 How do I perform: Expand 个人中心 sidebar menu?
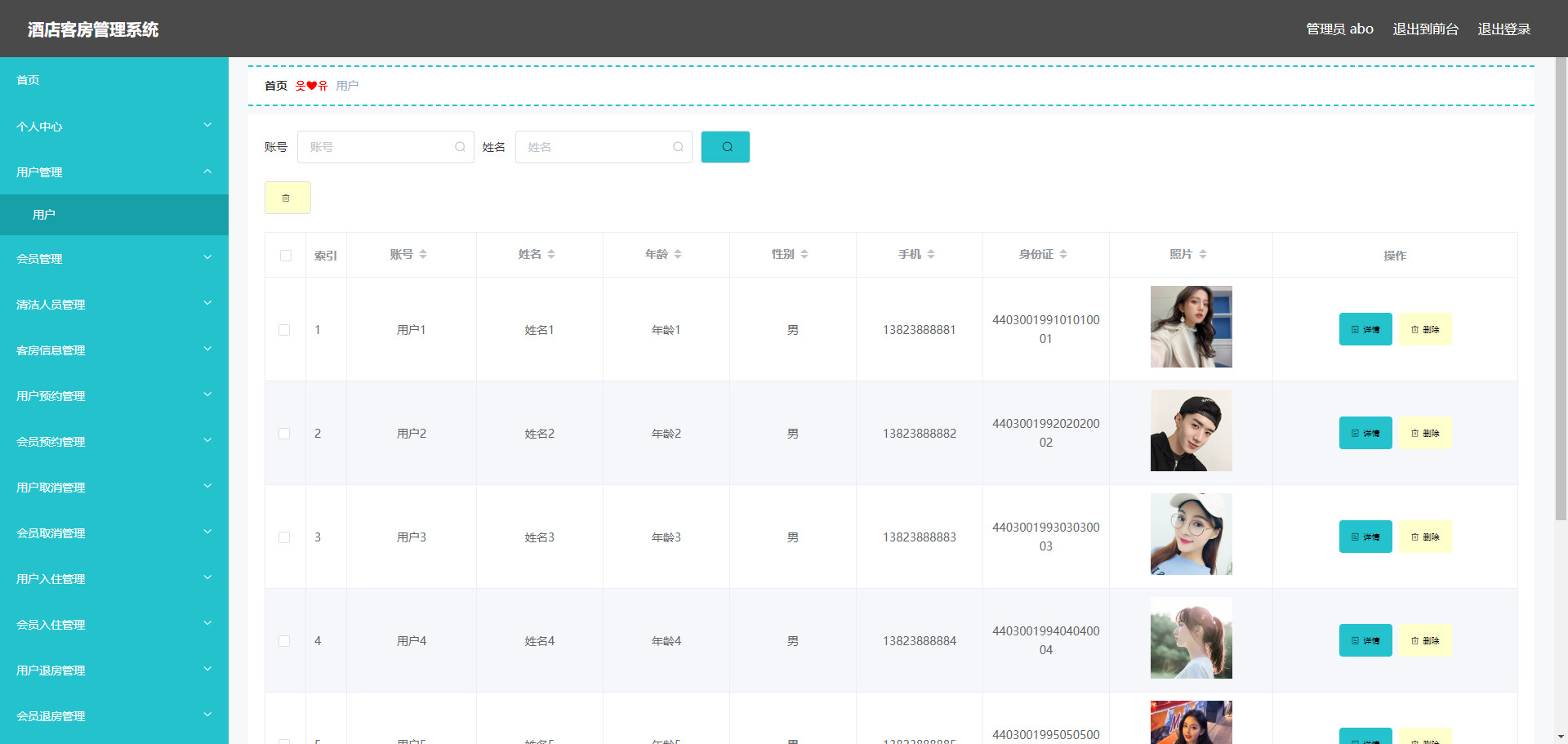click(114, 127)
